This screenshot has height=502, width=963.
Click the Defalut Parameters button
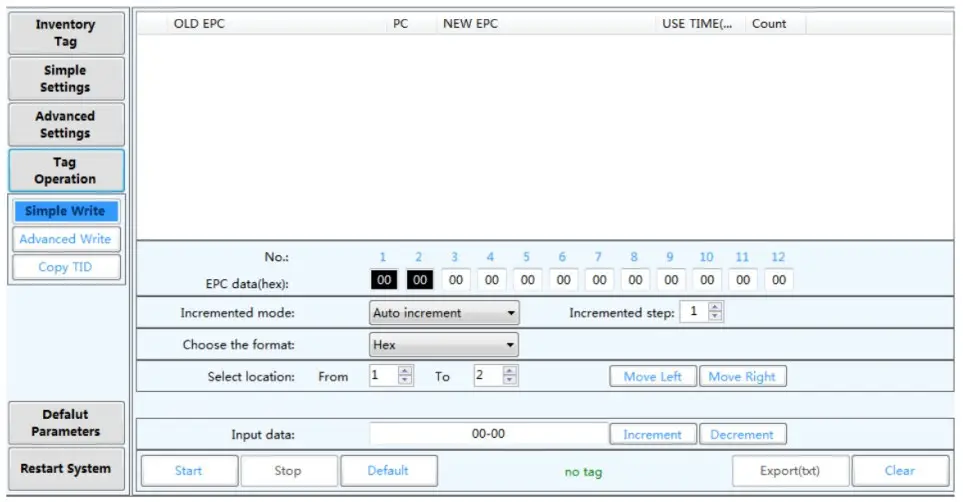tap(66, 423)
